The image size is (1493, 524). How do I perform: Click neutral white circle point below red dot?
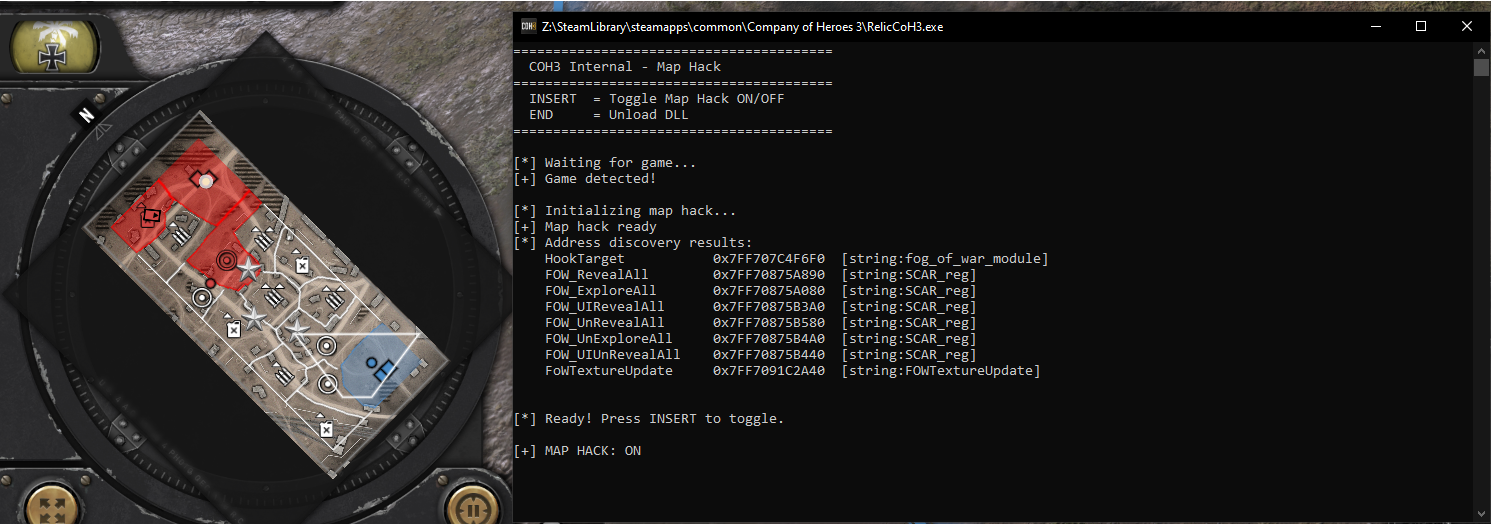click(202, 297)
